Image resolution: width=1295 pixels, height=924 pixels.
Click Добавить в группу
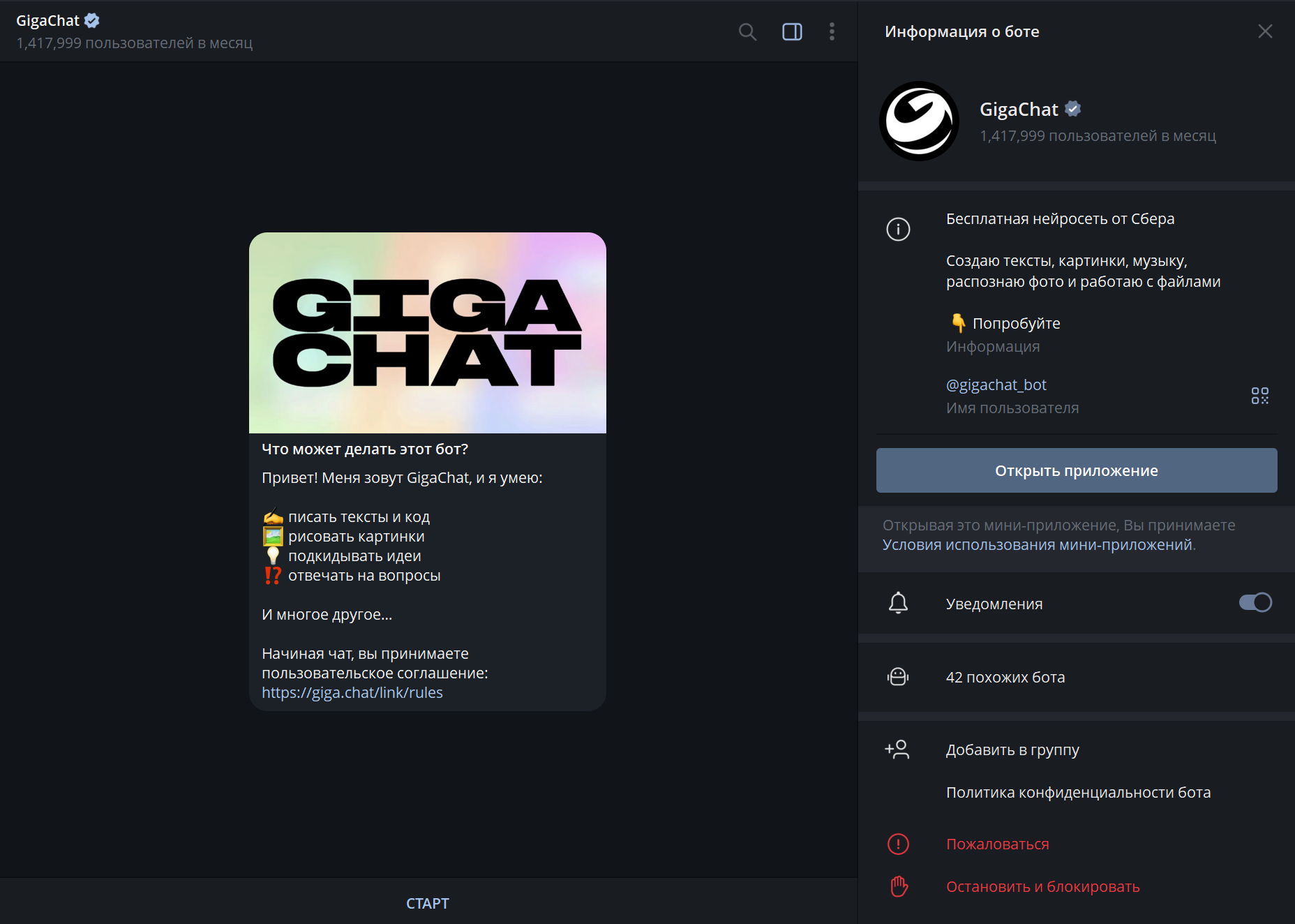click(1012, 750)
